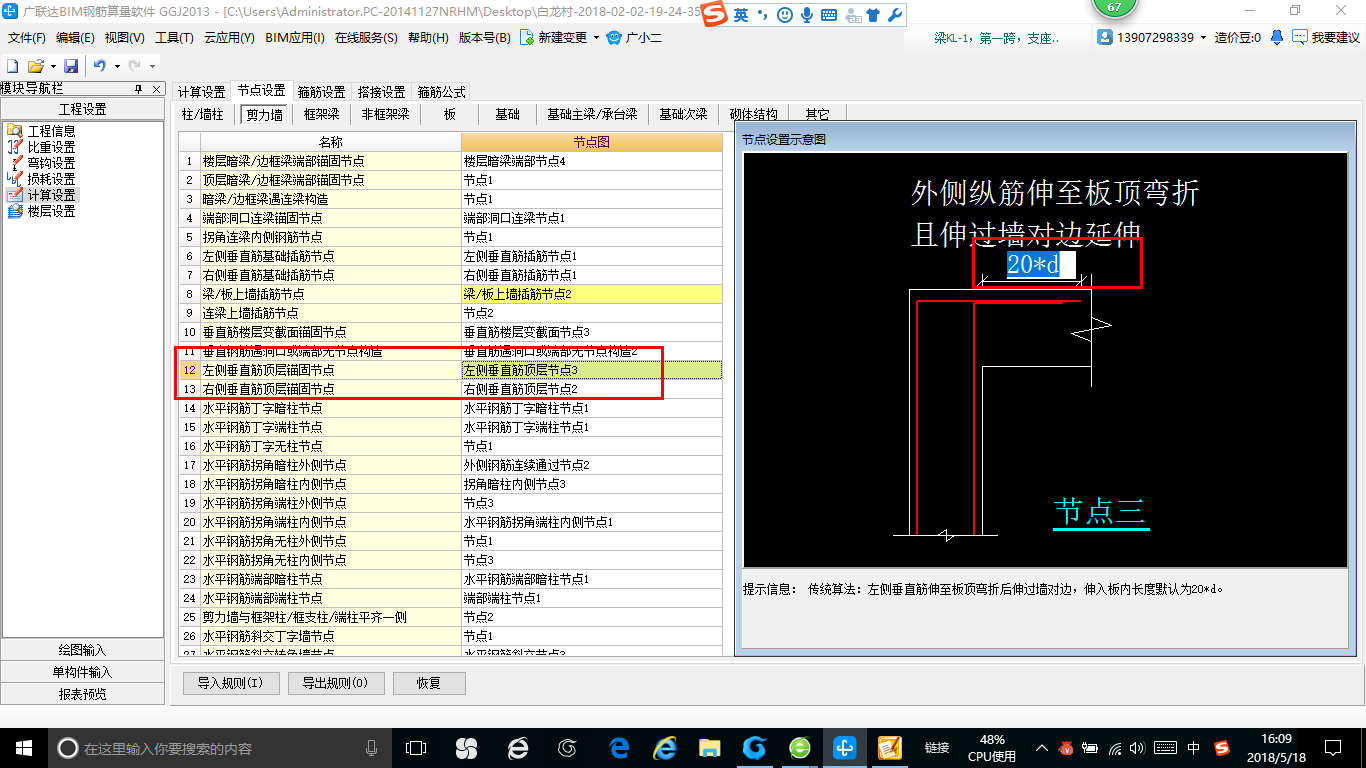Screen dimensions: 1366x768
Task: Click the 单构件输入 navigation button
Action: tap(82, 672)
